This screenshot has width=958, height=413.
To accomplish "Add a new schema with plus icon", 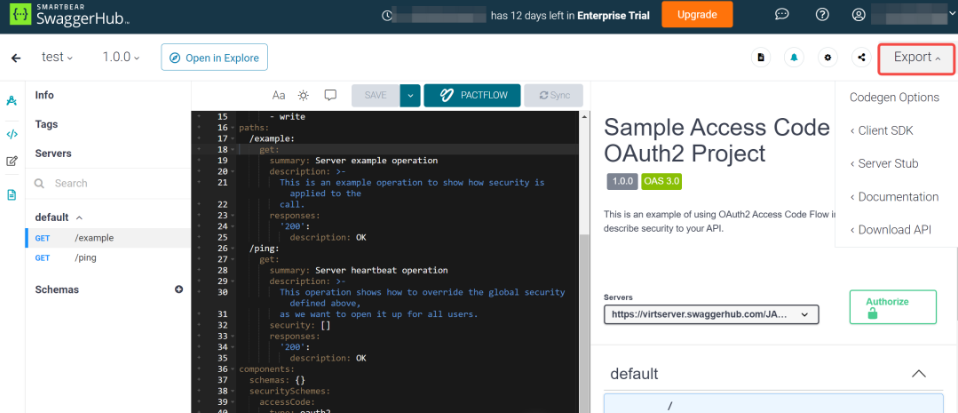I will pos(179,290).
